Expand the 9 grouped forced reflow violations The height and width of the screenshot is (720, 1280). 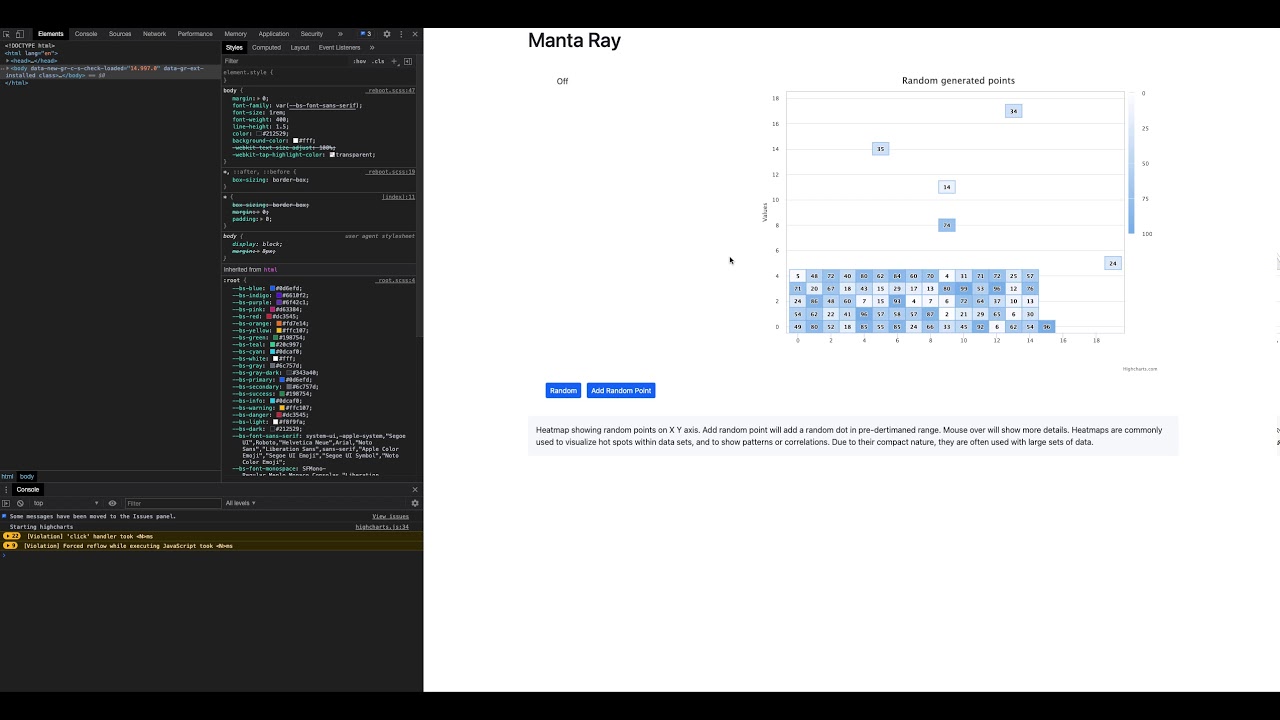11,546
